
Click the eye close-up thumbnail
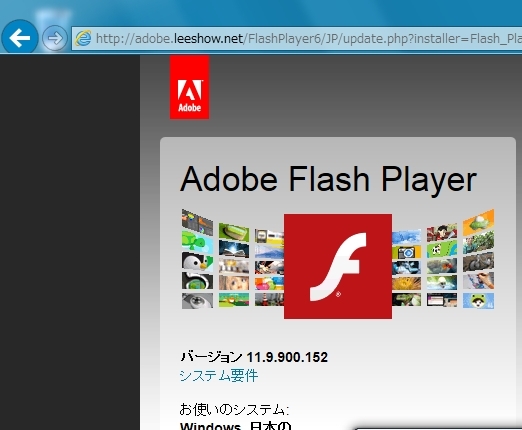coord(197,300)
